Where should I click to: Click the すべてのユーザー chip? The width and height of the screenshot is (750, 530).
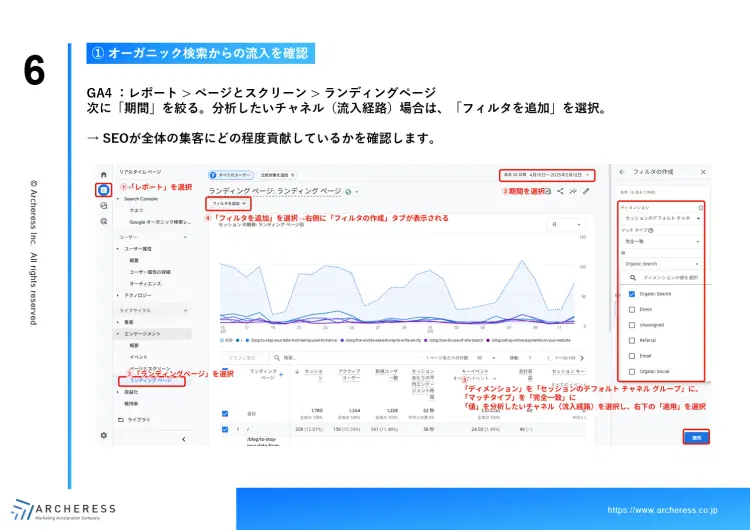pyautogui.click(x=231, y=175)
